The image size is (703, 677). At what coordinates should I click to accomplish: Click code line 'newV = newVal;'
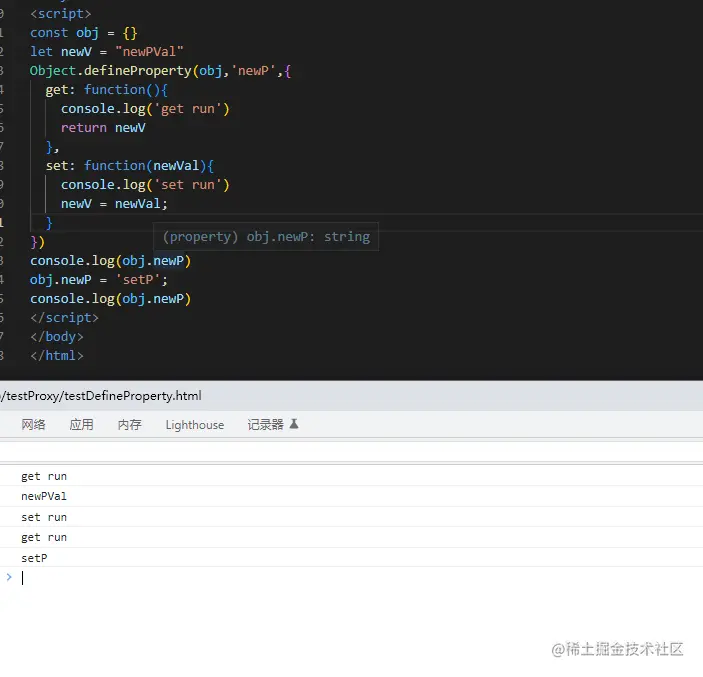(x=114, y=204)
